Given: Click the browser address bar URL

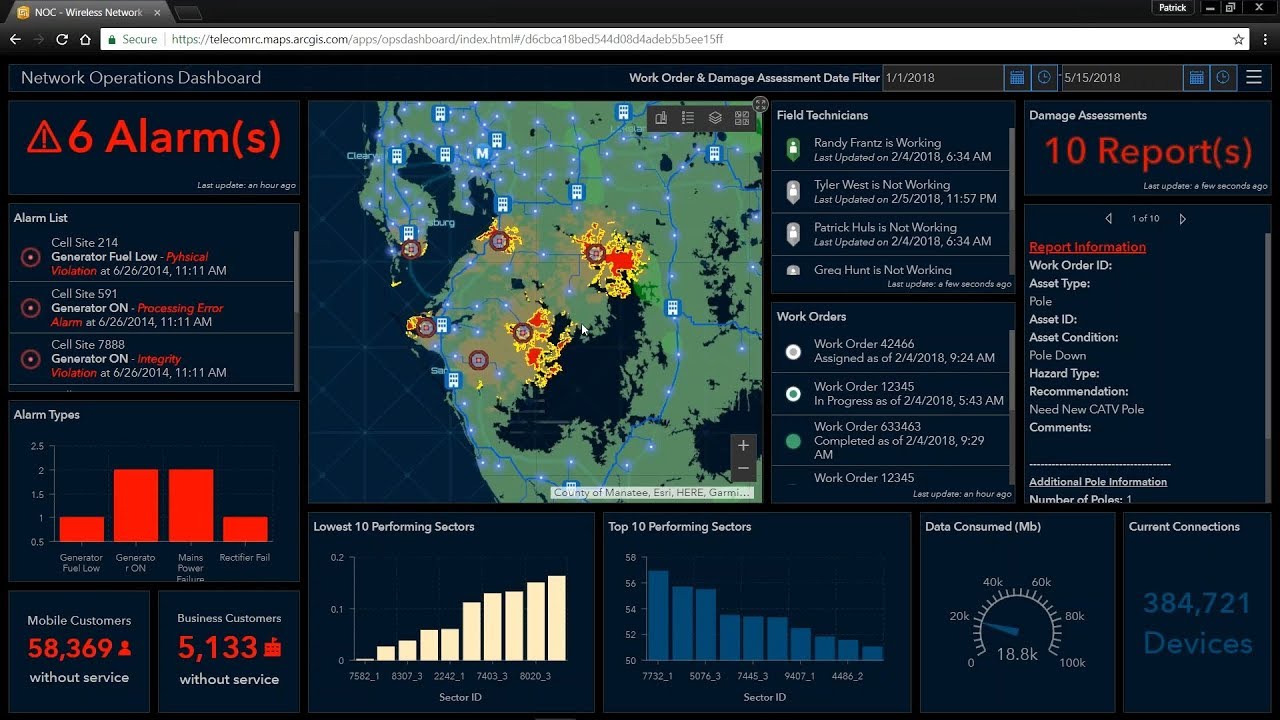Looking at the screenshot, I should (x=446, y=39).
